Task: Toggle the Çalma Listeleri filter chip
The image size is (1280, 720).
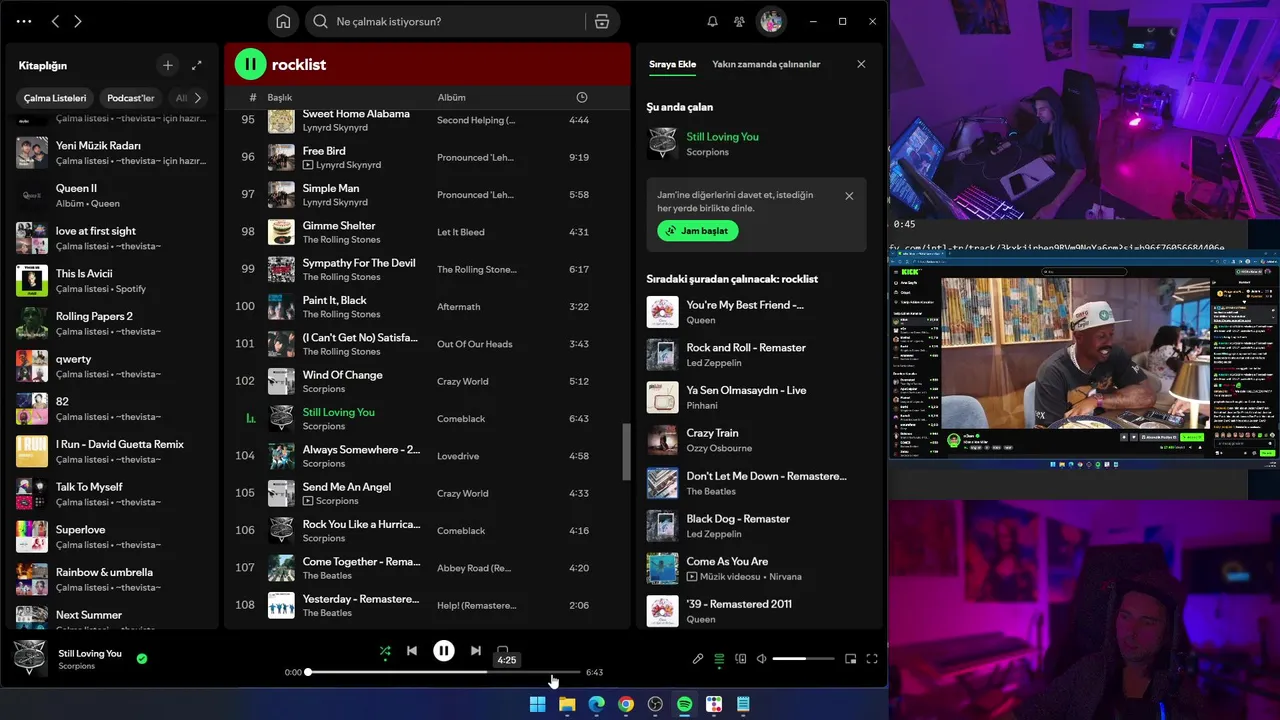Action: (55, 98)
